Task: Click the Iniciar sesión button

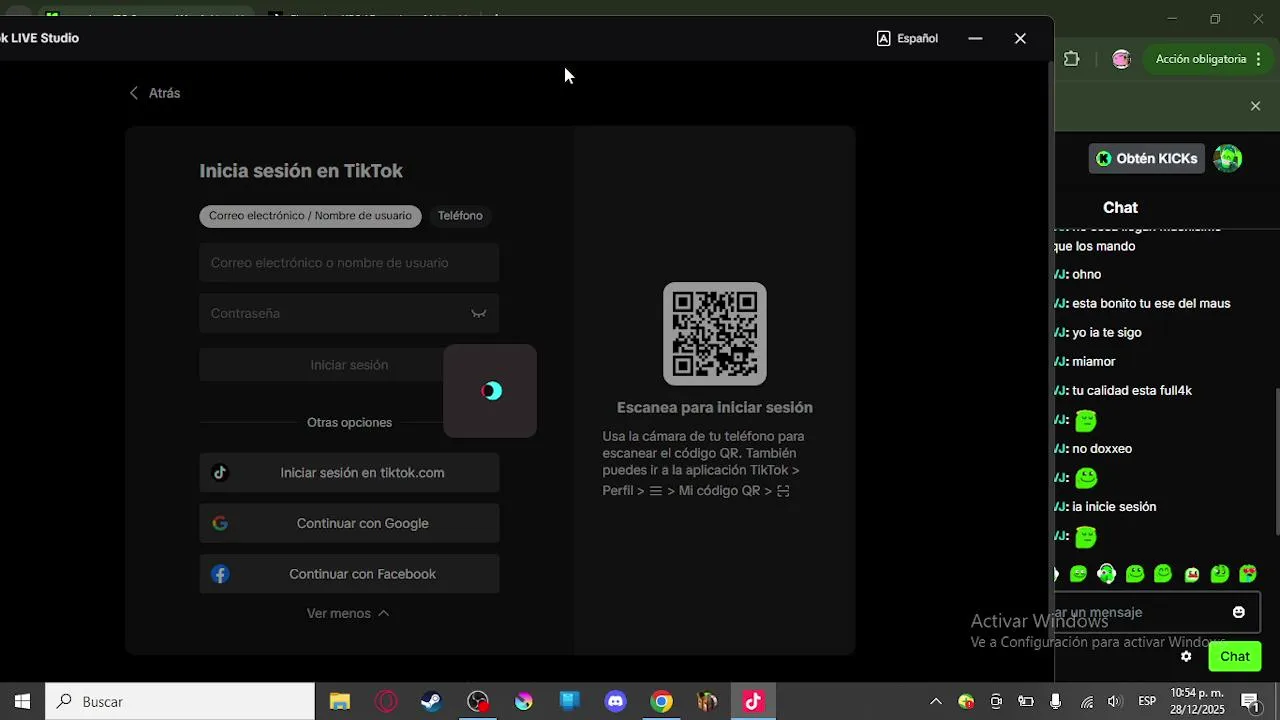Action: coord(349,365)
